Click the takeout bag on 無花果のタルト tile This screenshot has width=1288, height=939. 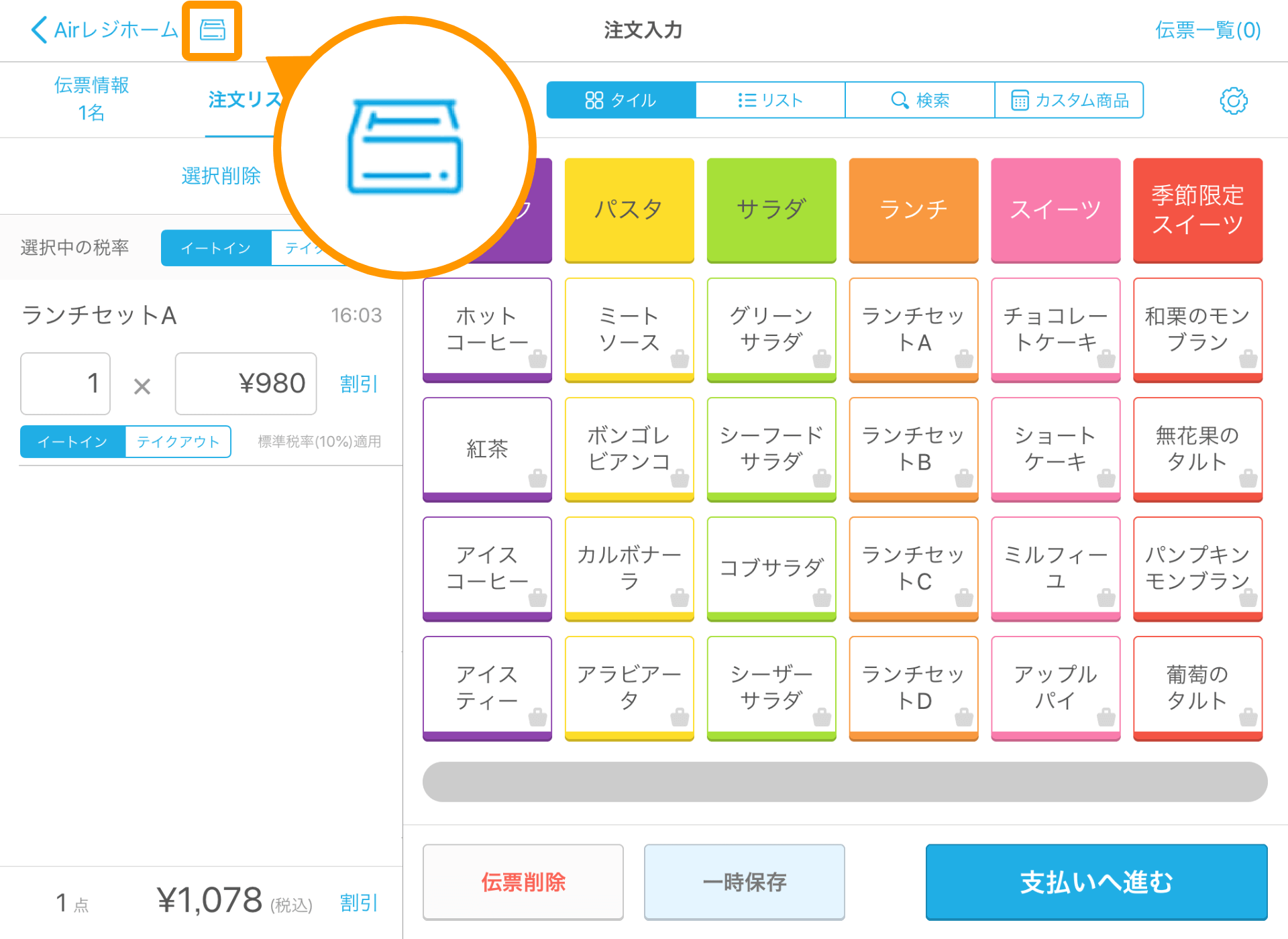[1248, 478]
